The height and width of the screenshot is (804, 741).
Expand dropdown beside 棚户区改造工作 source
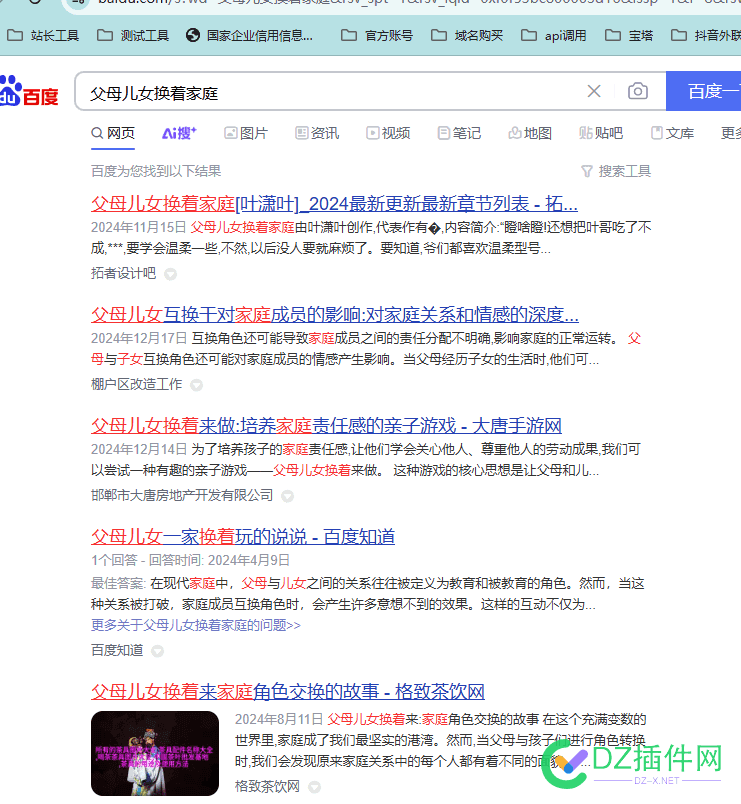point(196,385)
